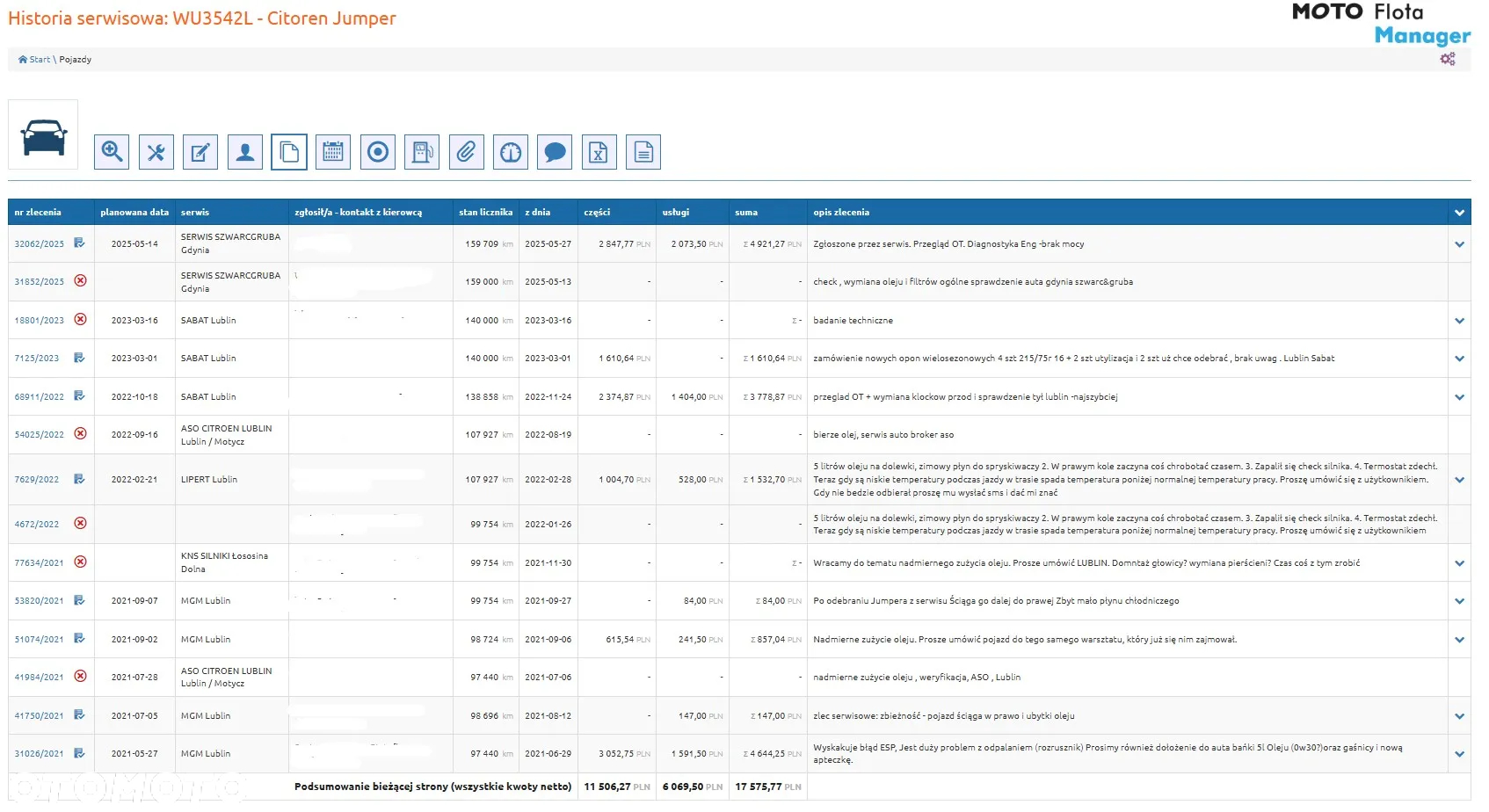Click the settings gears icon under logo
Image resolution: width=1489 pixels, height=812 pixels.
pos(1448,59)
